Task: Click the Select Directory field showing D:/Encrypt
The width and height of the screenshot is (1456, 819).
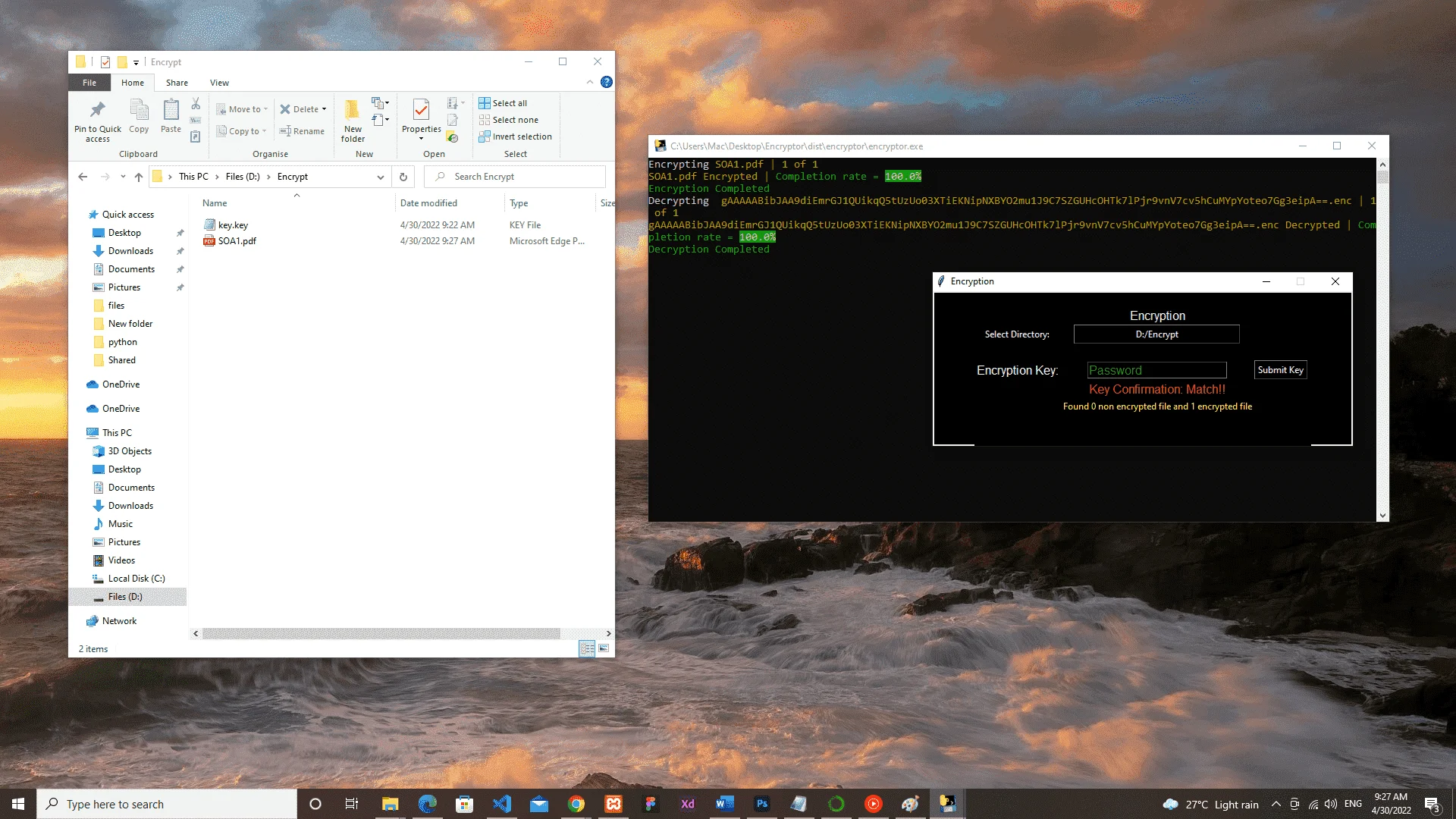Action: 1156,334
